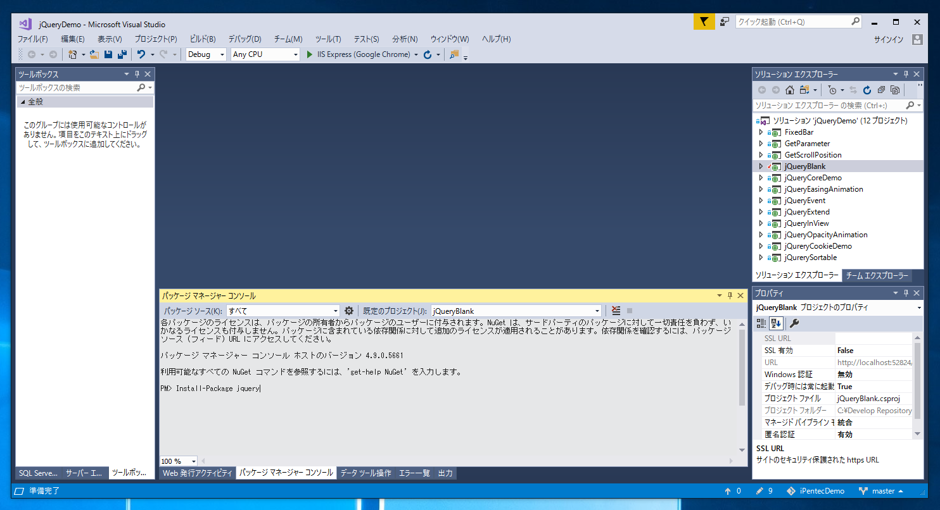Click the Collapse All icon in Solution Explorer

tap(881, 90)
